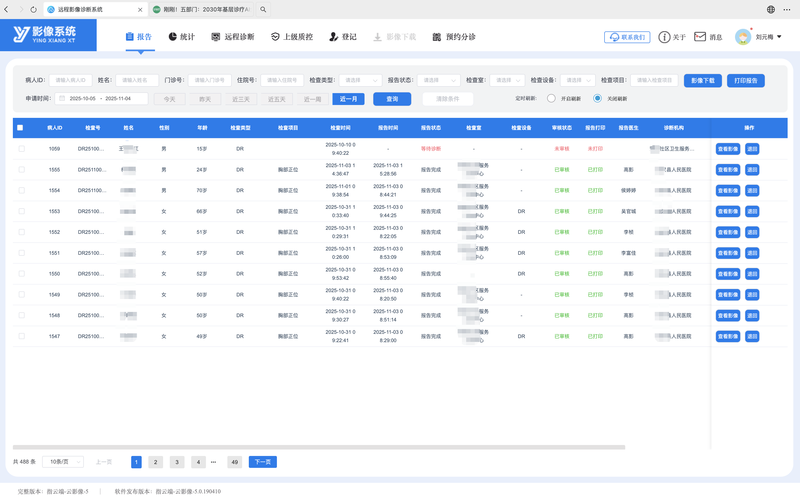Click the 打印报告 print report button
Screen dimensions: 800x500
tap(745, 80)
